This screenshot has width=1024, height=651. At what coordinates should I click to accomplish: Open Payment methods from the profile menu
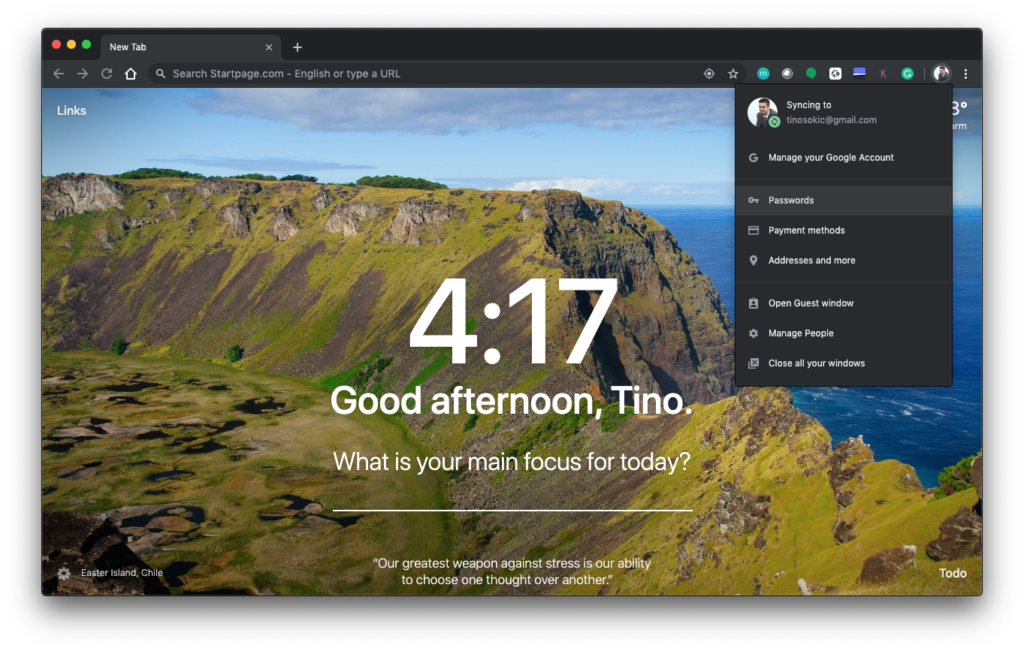point(806,230)
